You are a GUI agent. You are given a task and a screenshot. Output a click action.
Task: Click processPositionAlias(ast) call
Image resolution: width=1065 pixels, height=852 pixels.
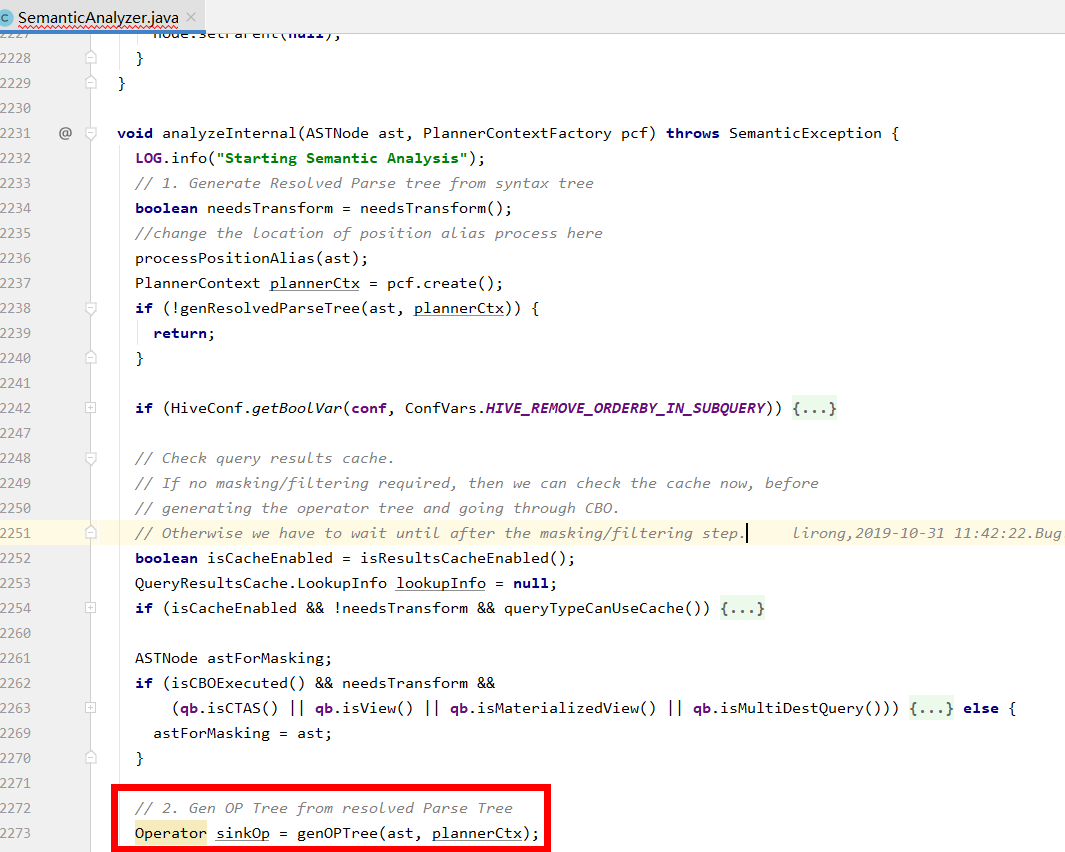click(x=247, y=258)
